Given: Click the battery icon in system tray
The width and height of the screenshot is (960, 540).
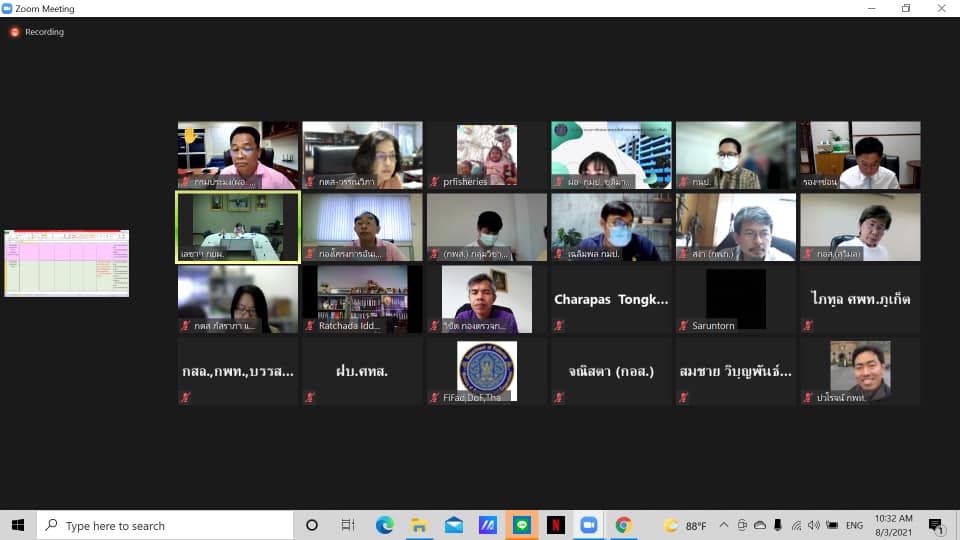Looking at the screenshot, I should click(831, 525).
